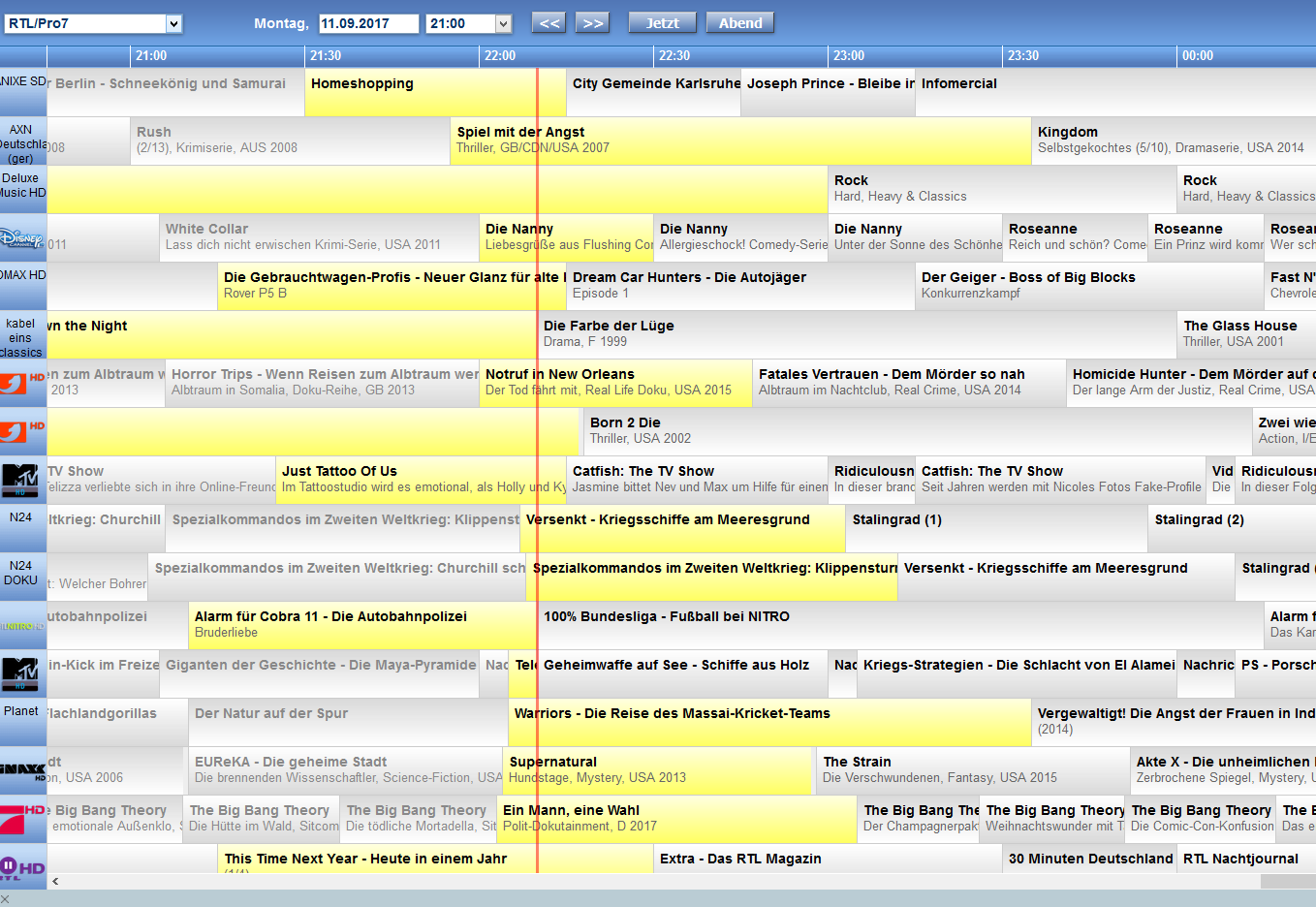Click the 22:00 timeline marker
The height and width of the screenshot is (907, 1316).
click(x=500, y=55)
